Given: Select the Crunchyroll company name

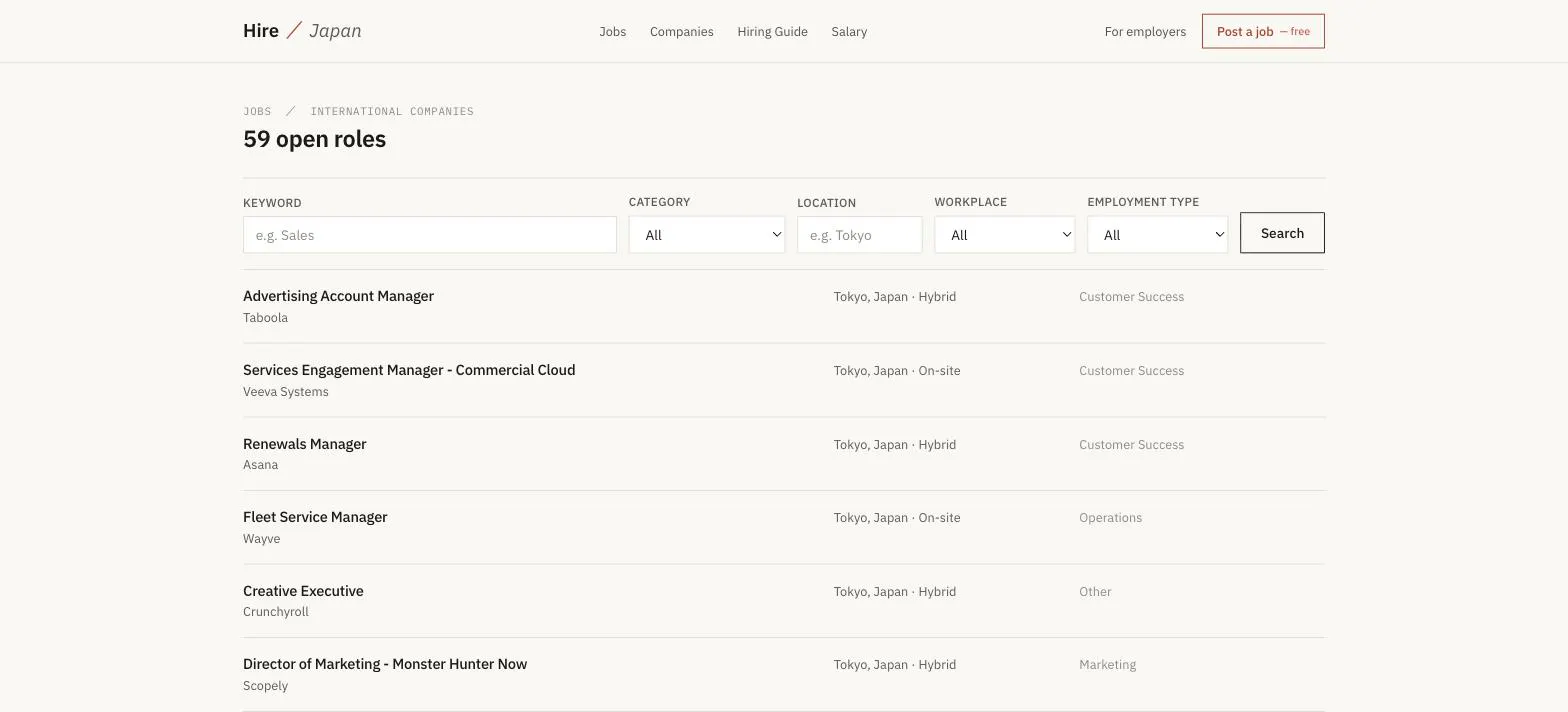Looking at the screenshot, I should click(276, 612).
